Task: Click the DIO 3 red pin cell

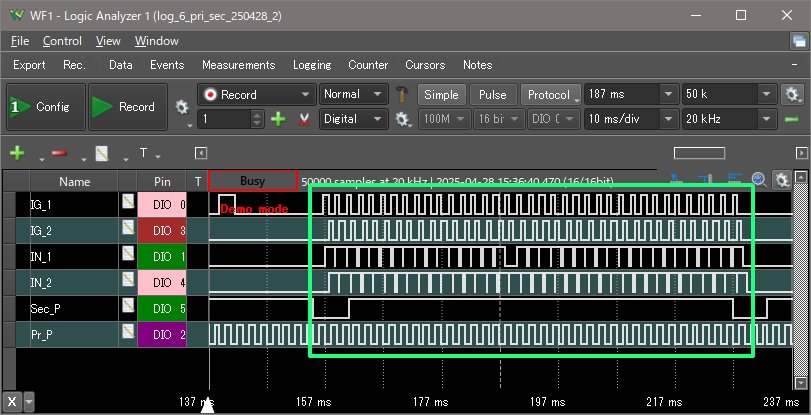Action: tap(162, 231)
